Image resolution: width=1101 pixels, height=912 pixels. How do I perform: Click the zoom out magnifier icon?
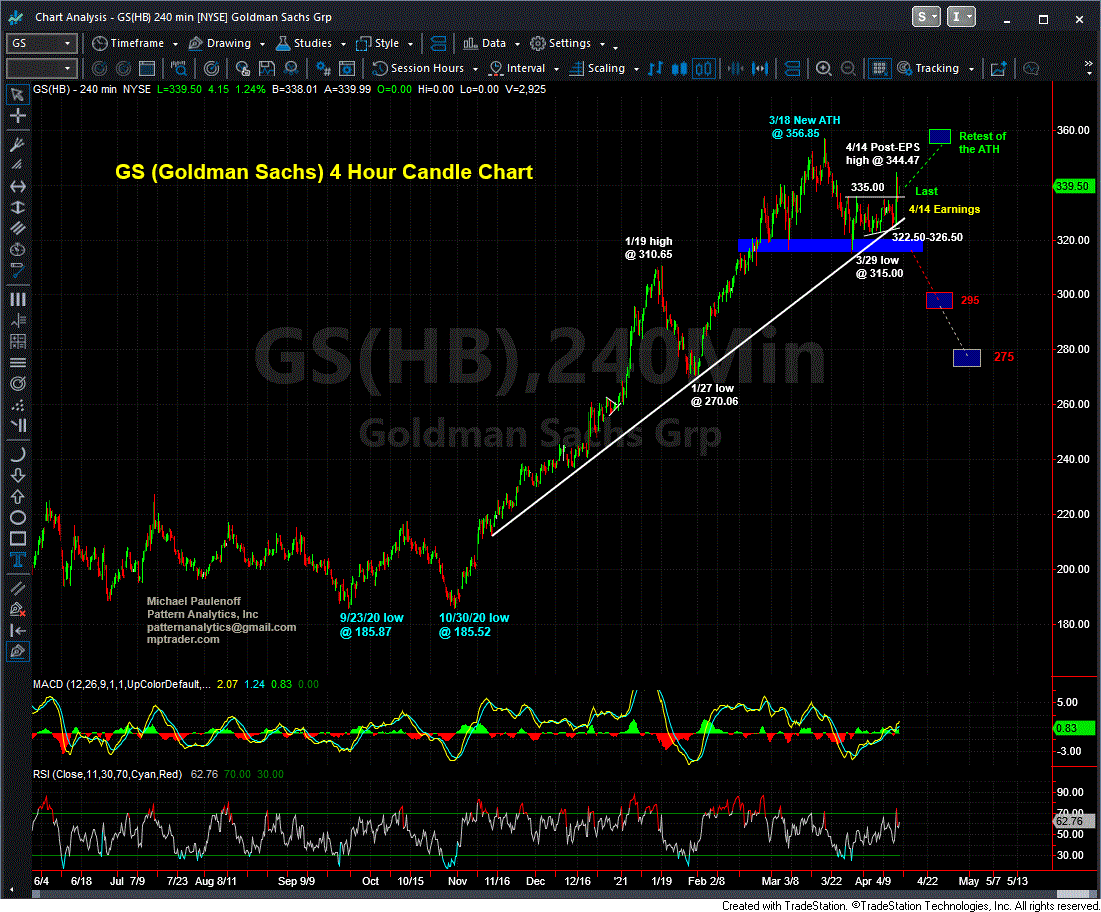pyautogui.click(x=848, y=69)
